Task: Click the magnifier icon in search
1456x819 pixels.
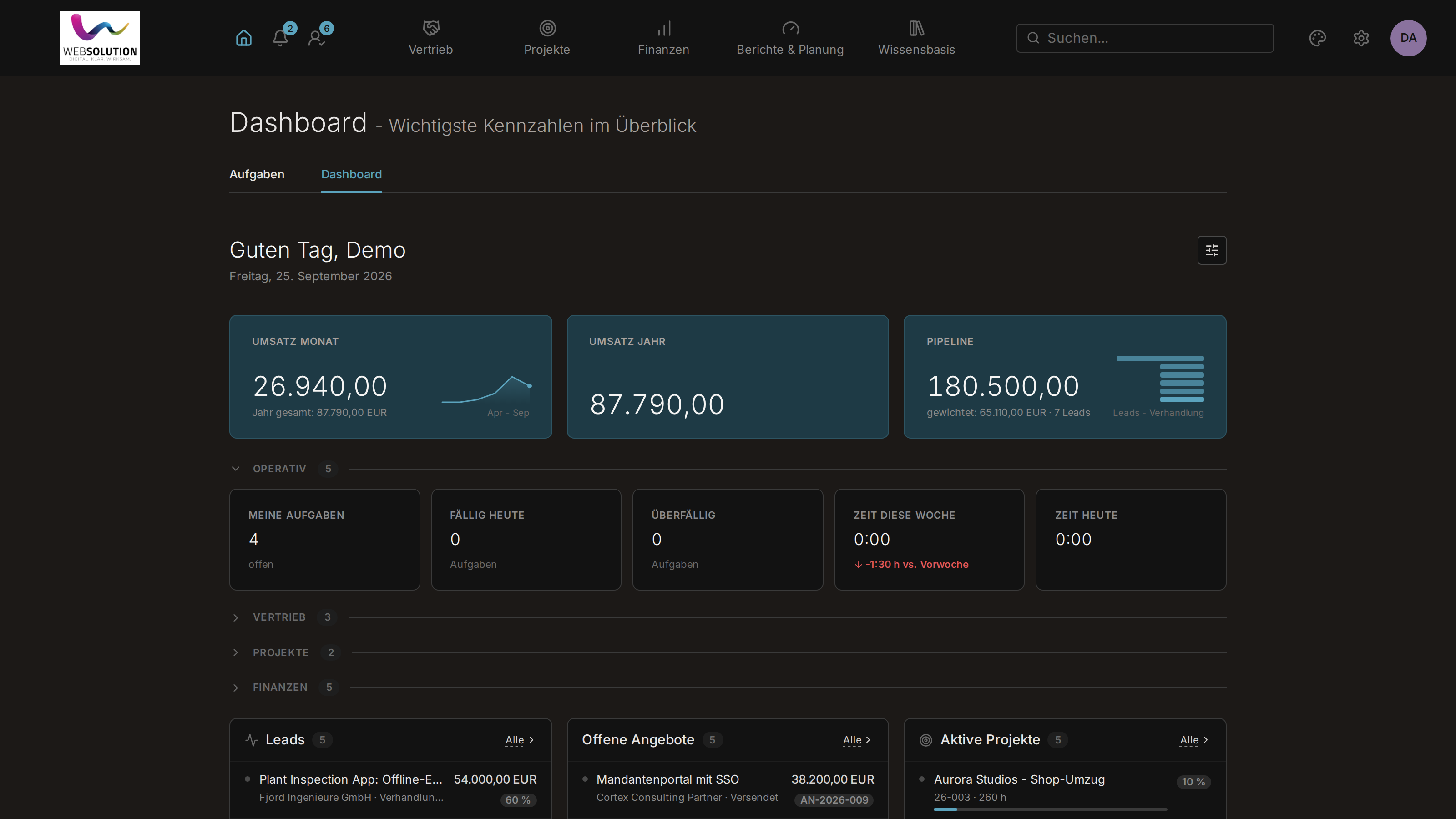Action: click(x=1033, y=38)
